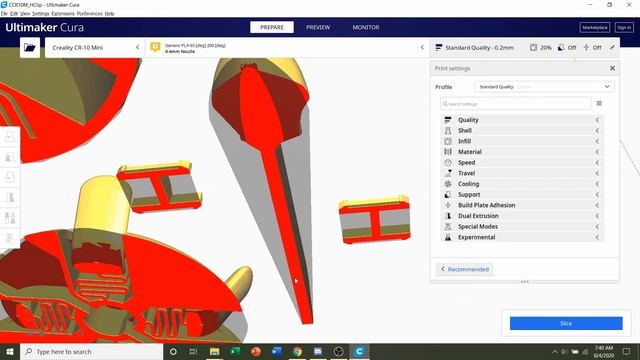Expand the Special Modes chevron
Image resolution: width=640 pixels, height=360 pixels.
[x=597, y=226]
